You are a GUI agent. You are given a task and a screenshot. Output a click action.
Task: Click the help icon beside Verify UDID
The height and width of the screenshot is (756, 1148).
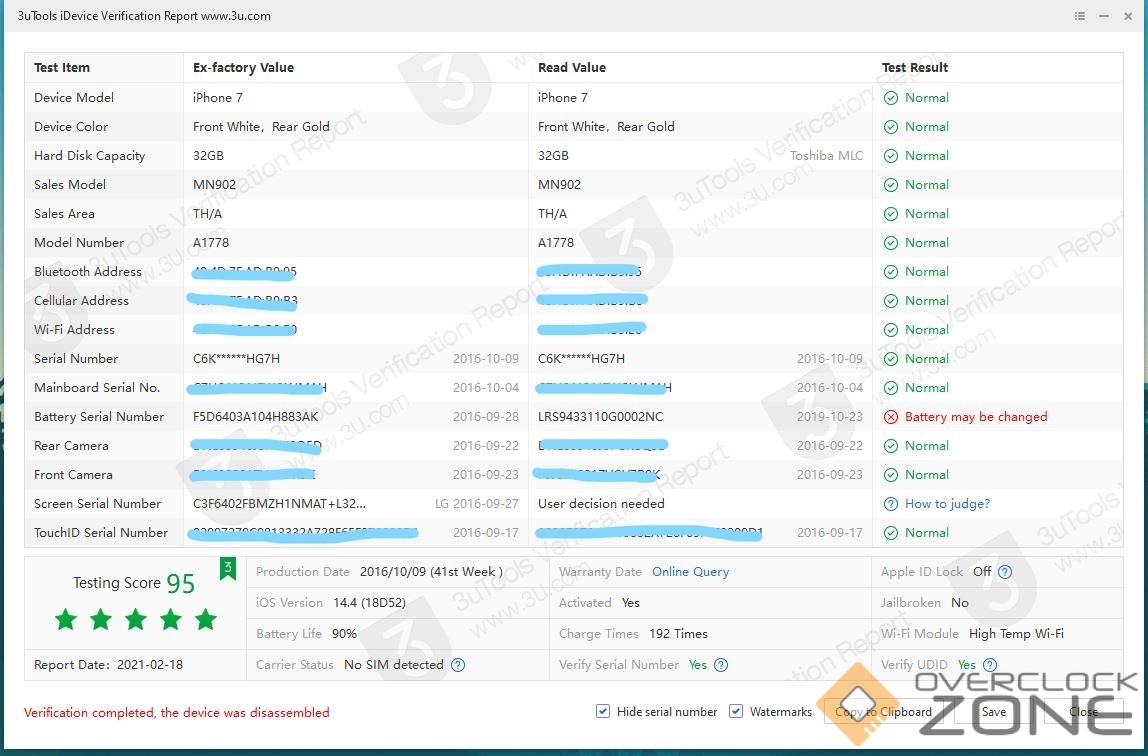point(990,665)
